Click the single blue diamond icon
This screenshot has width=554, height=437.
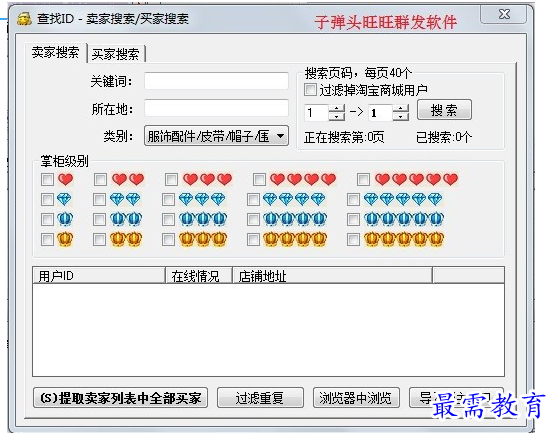pos(64,200)
